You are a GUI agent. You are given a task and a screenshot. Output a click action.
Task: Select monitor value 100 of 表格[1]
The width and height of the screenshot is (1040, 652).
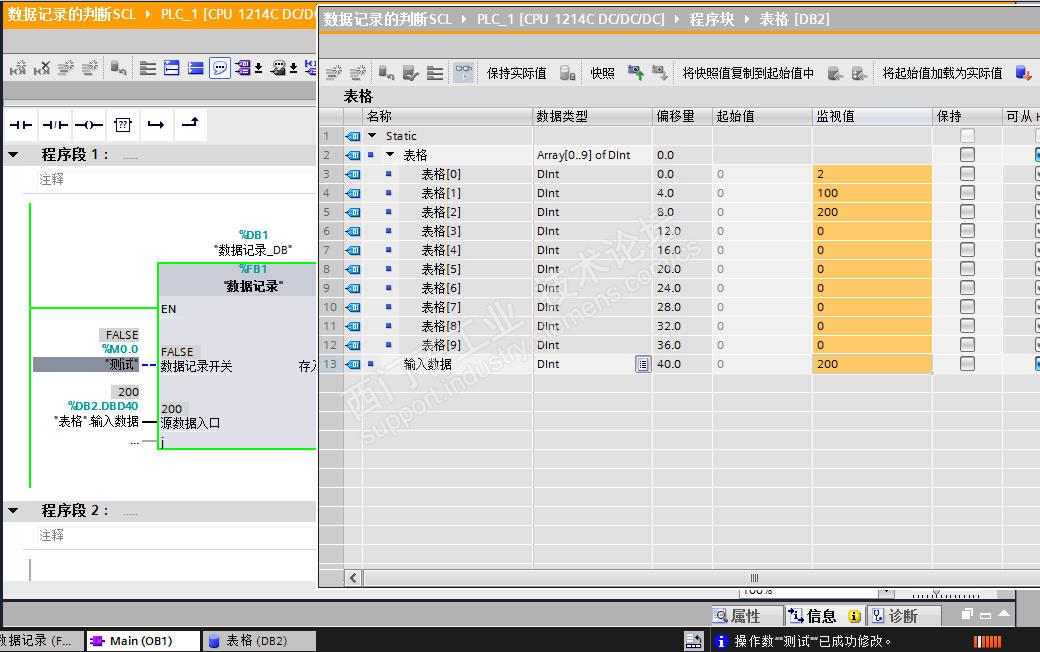coord(872,193)
